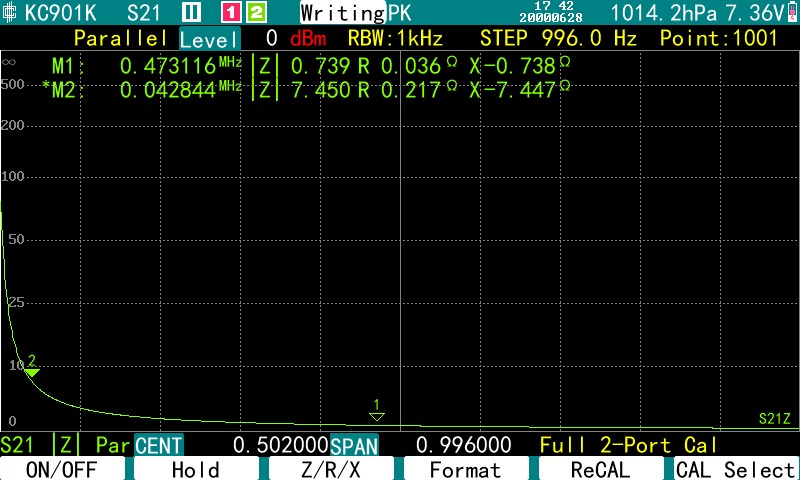Click the Parallel mode label
The image size is (800, 480).
point(121,38)
